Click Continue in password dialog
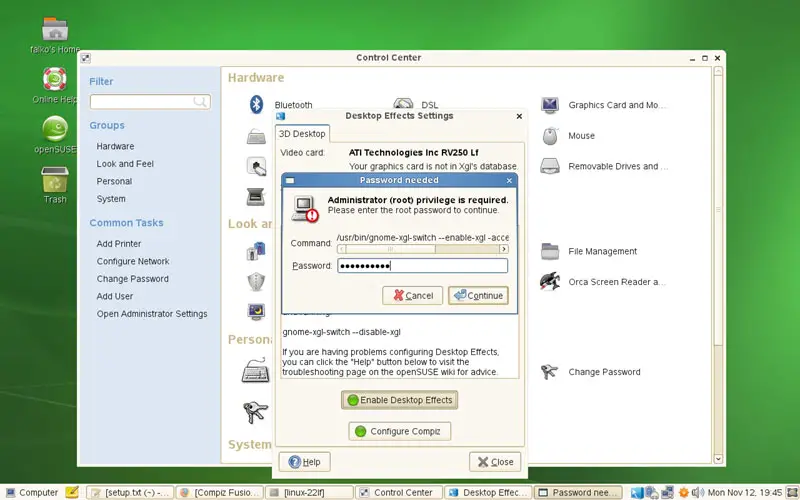The image size is (800, 500). coord(478,295)
